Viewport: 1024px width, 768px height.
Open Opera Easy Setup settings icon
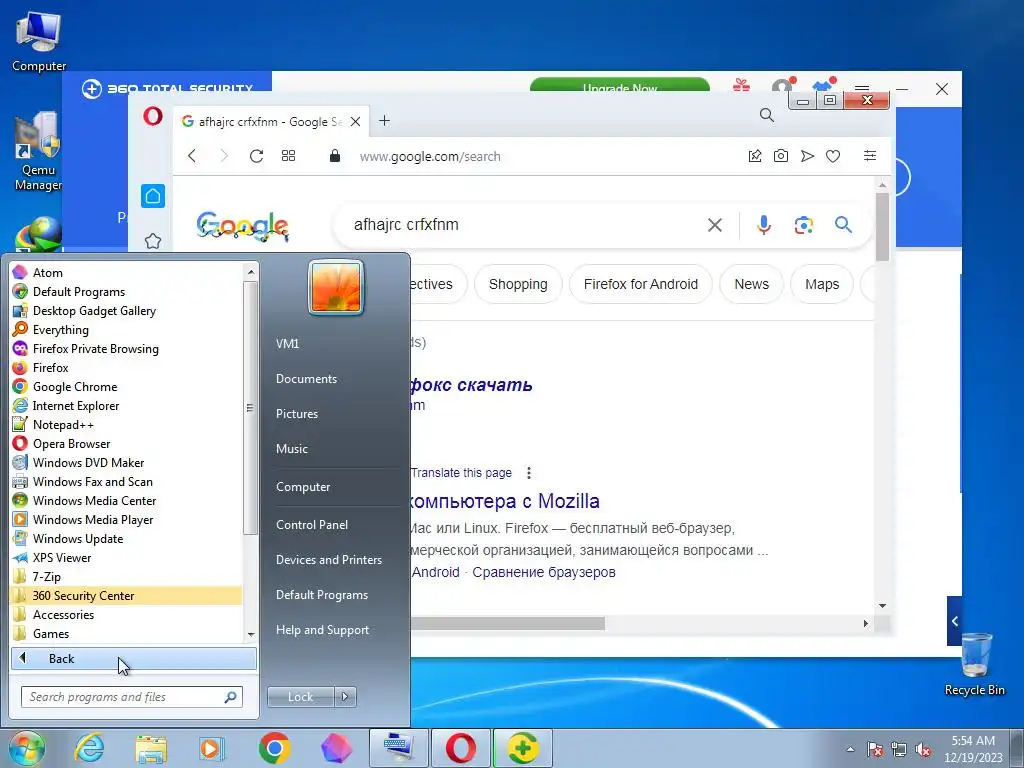coord(870,155)
